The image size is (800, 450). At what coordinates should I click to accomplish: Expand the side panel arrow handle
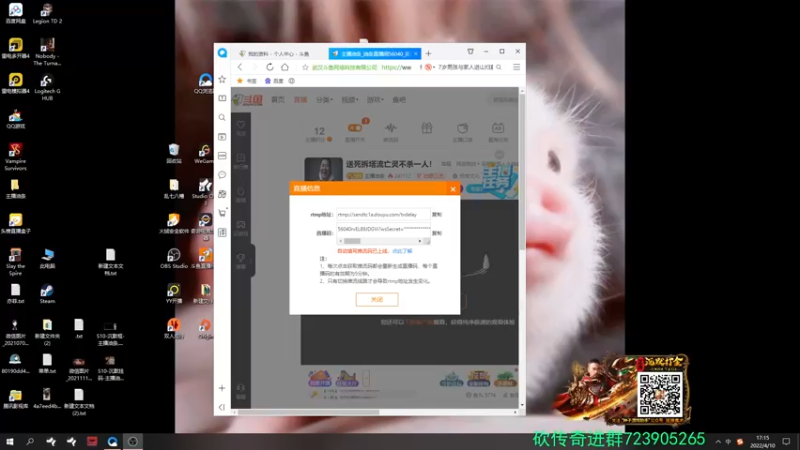(253, 260)
